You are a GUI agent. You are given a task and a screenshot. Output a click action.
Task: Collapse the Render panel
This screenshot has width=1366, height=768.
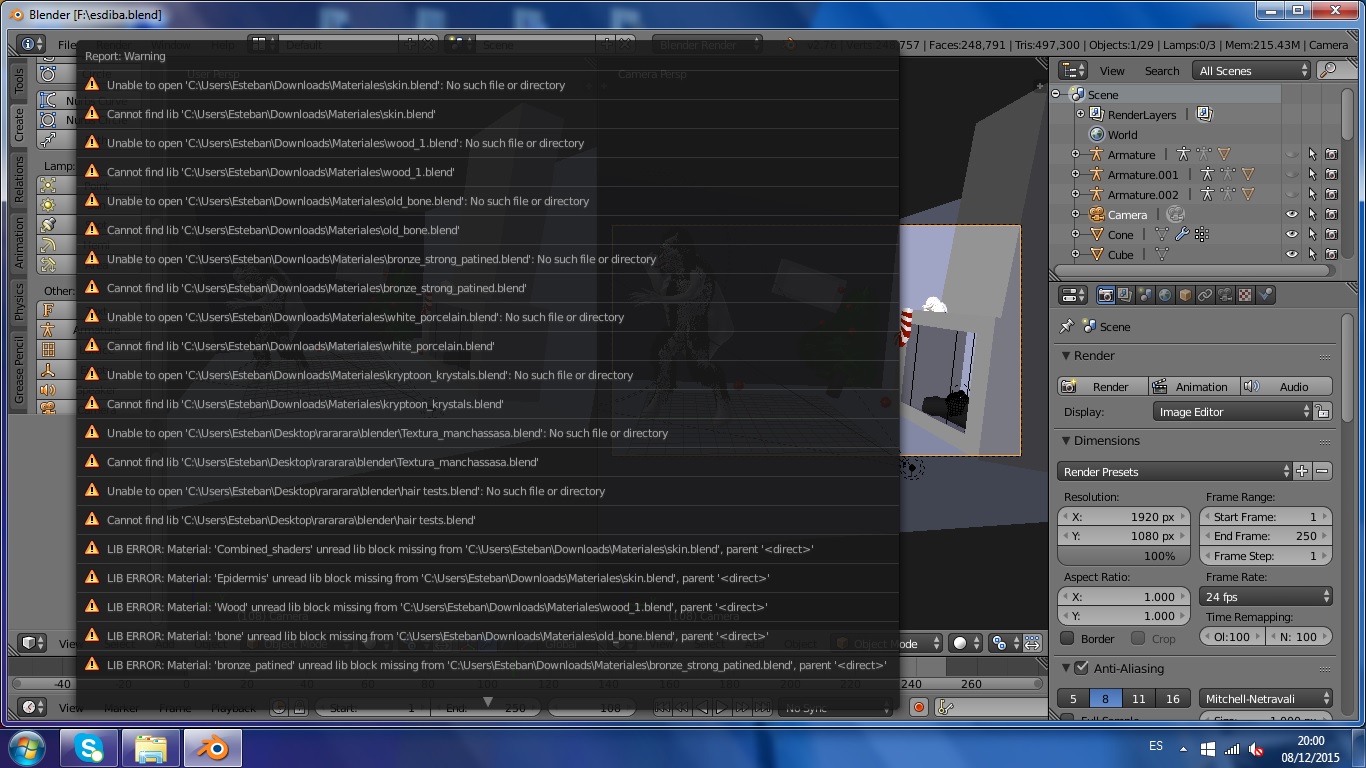pyautogui.click(x=1065, y=356)
